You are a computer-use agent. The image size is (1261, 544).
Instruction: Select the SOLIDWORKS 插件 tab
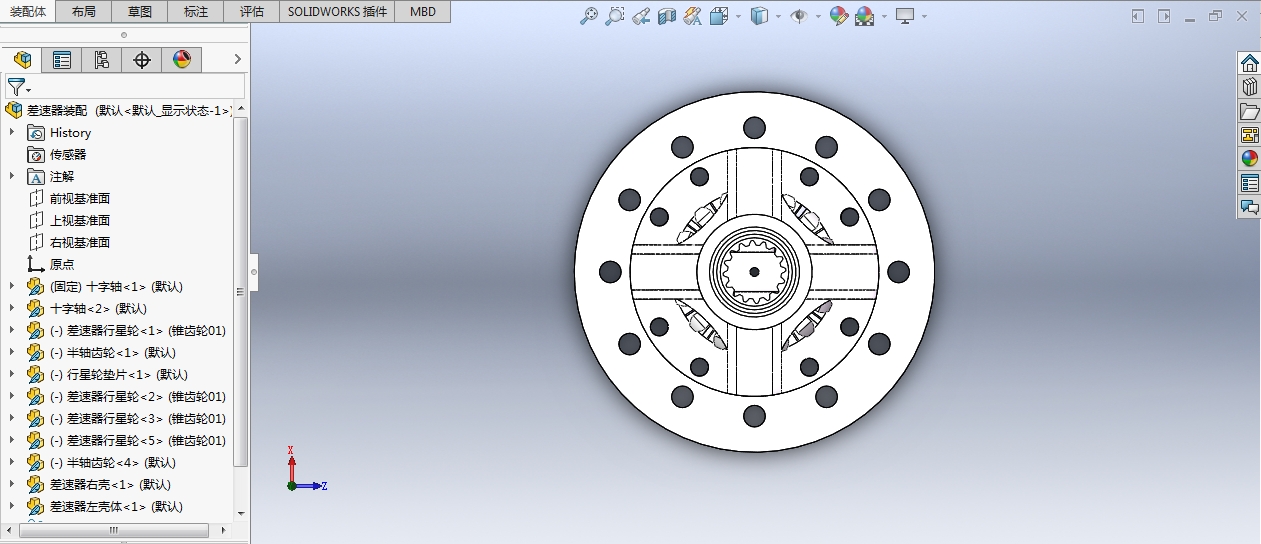point(337,12)
